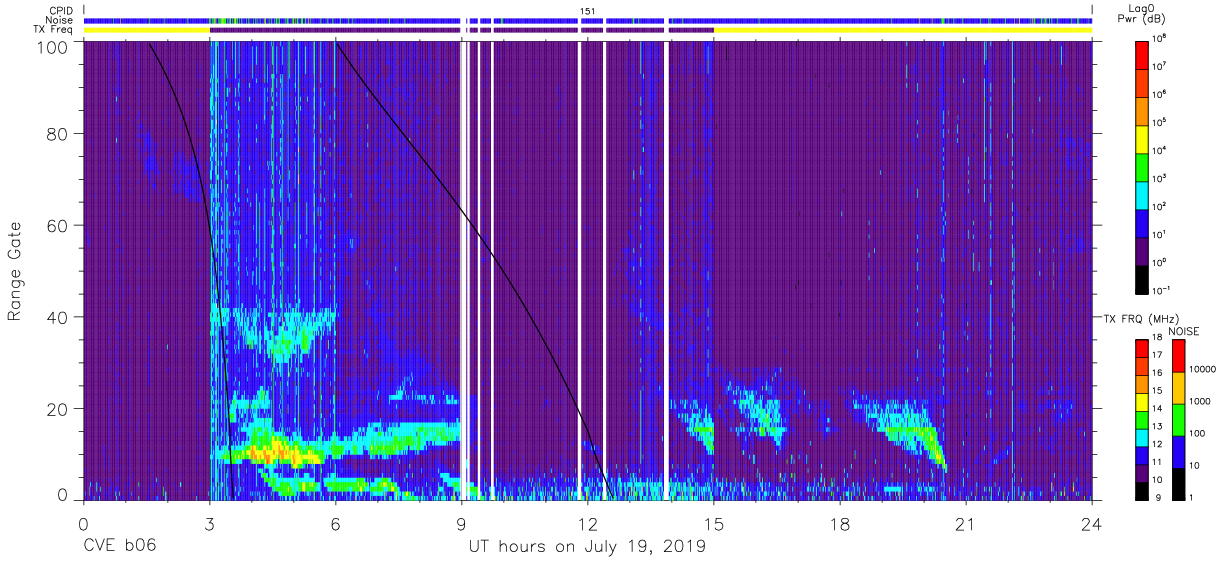
Task: Click the white data gap near 14 UT
Action: click(x=667, y=270)
